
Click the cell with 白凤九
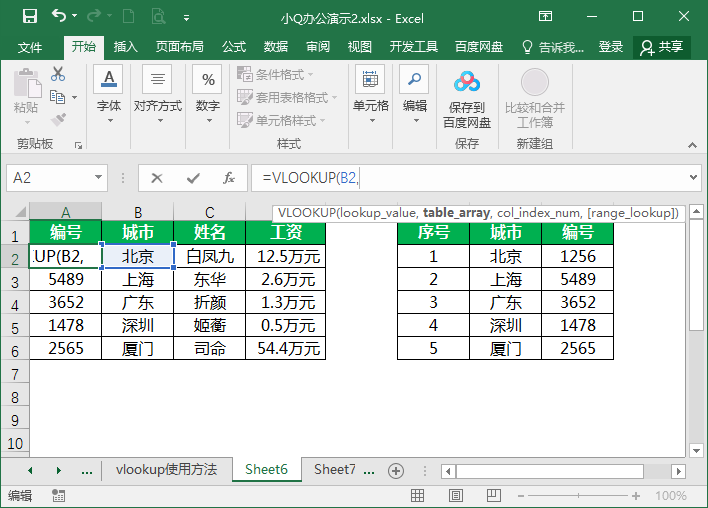[x=210, y=256]
